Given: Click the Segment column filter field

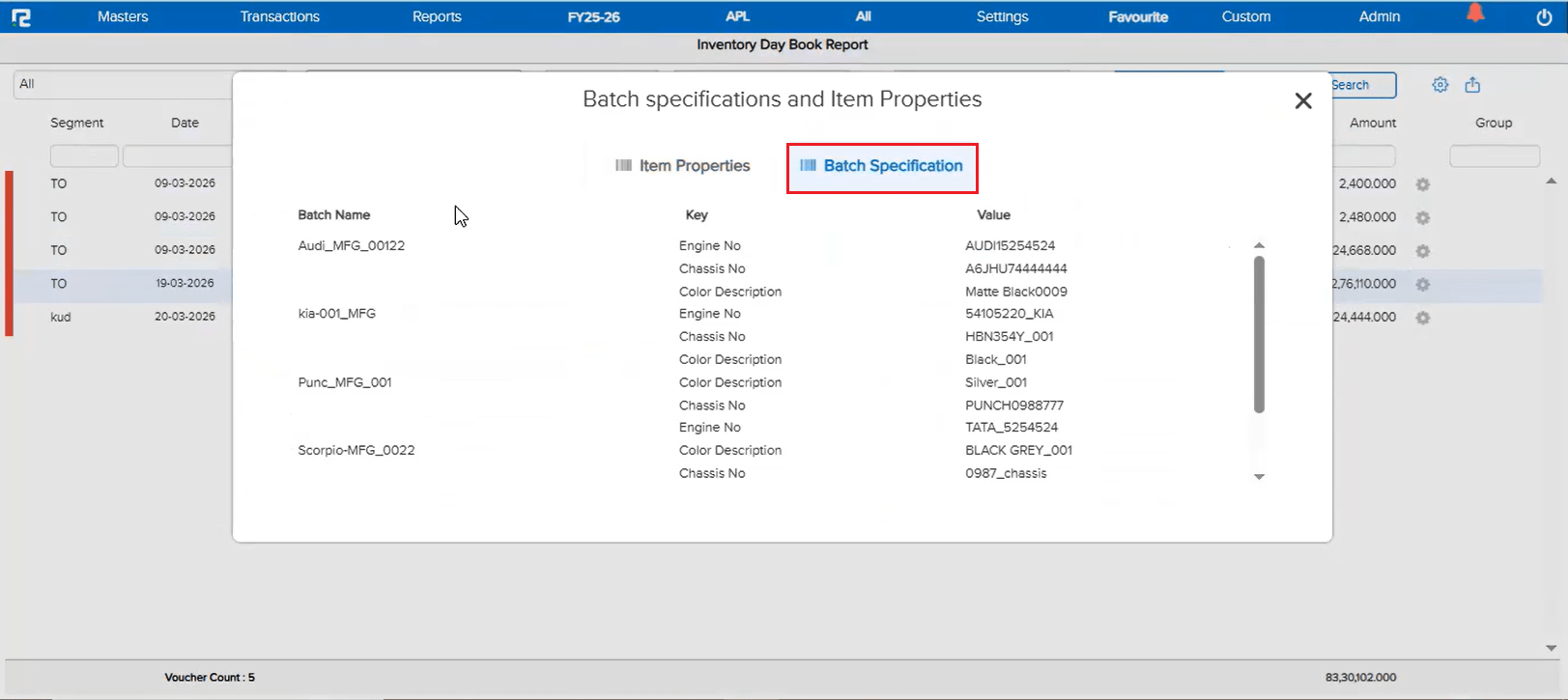Looking at the screenshot, I should pyautogui.click(x=84, y=156).
